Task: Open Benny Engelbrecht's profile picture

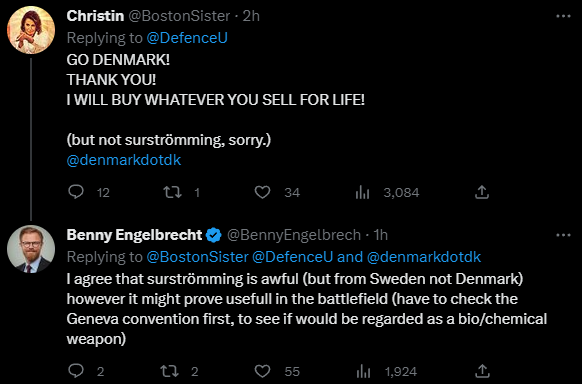Action: (x=31, y=249)
